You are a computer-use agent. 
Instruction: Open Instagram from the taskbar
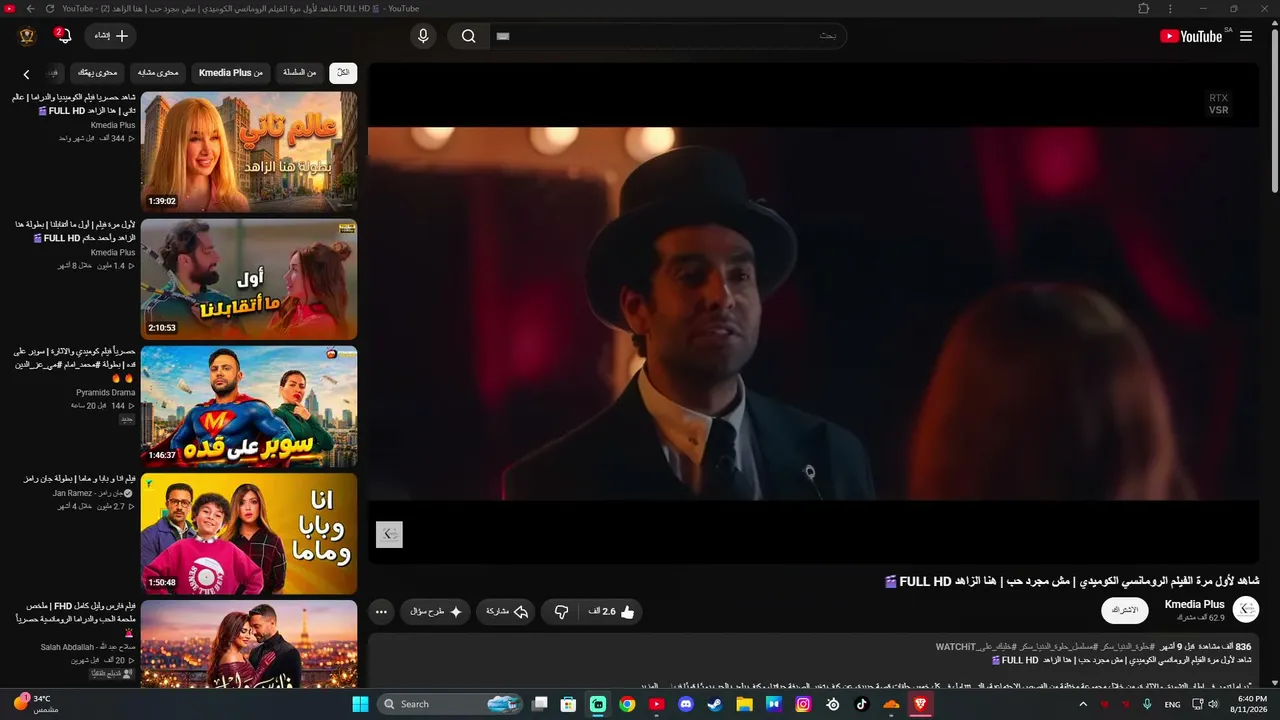803,704
